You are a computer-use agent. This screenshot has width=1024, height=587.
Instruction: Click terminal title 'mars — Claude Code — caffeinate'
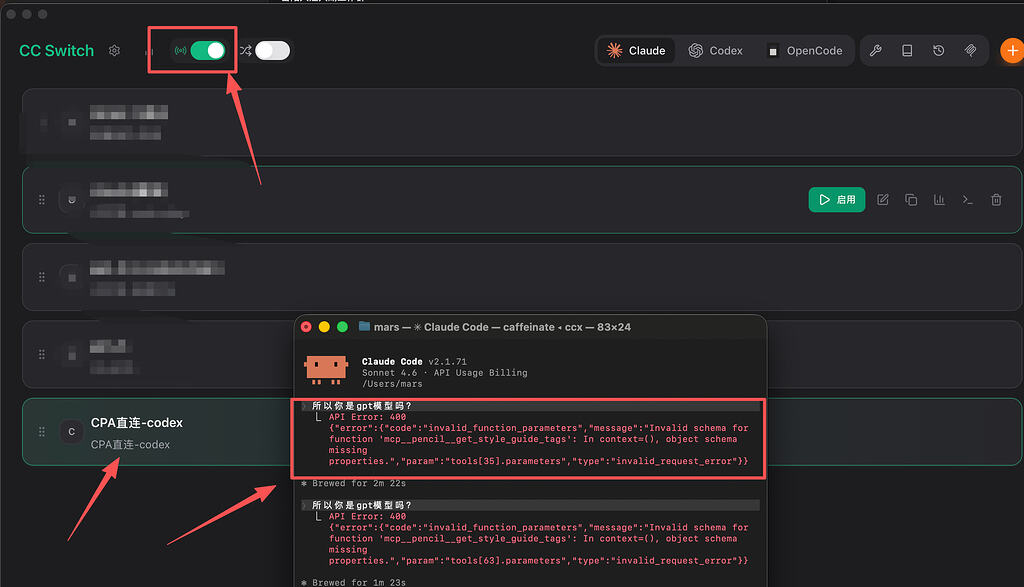502,326
